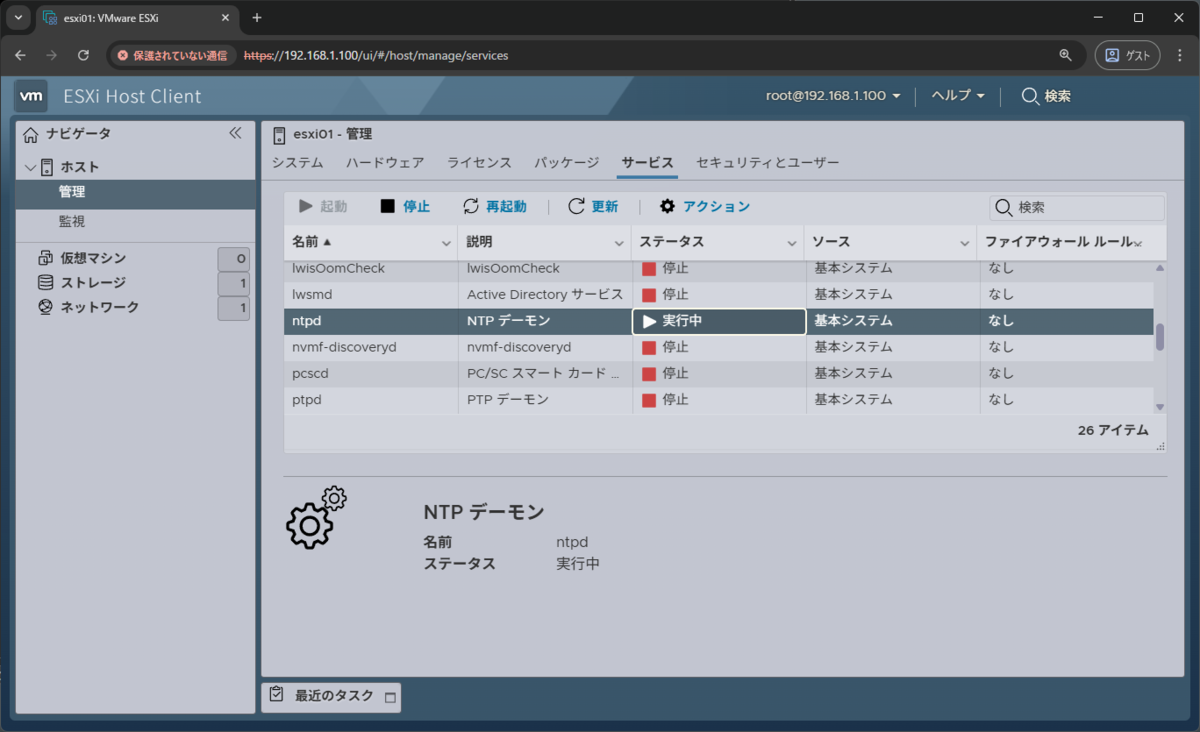1200x732 pixels.
Task: Click the 実行中 status cell for ntpd
Action: [719, 321]
